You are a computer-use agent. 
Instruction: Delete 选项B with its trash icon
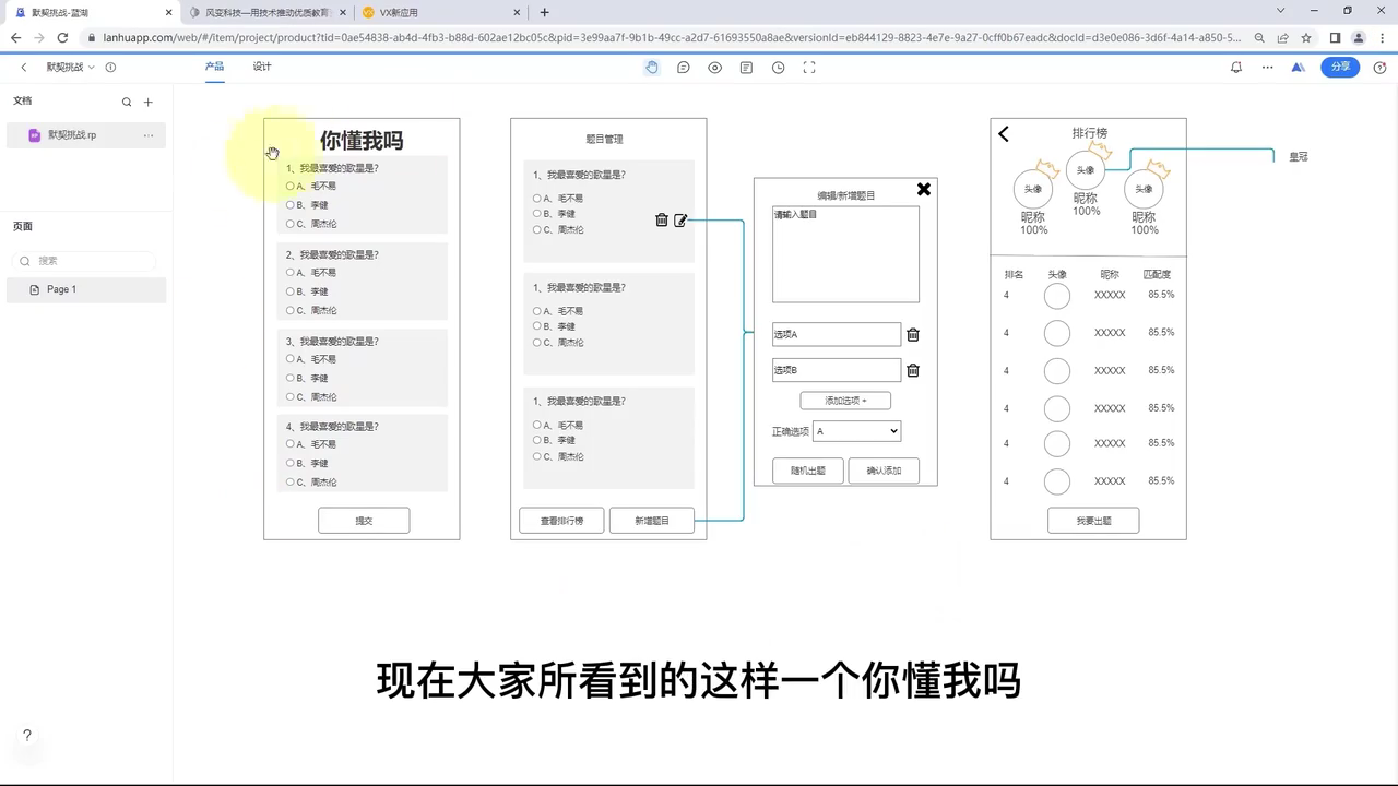click(x=913, y=371)
